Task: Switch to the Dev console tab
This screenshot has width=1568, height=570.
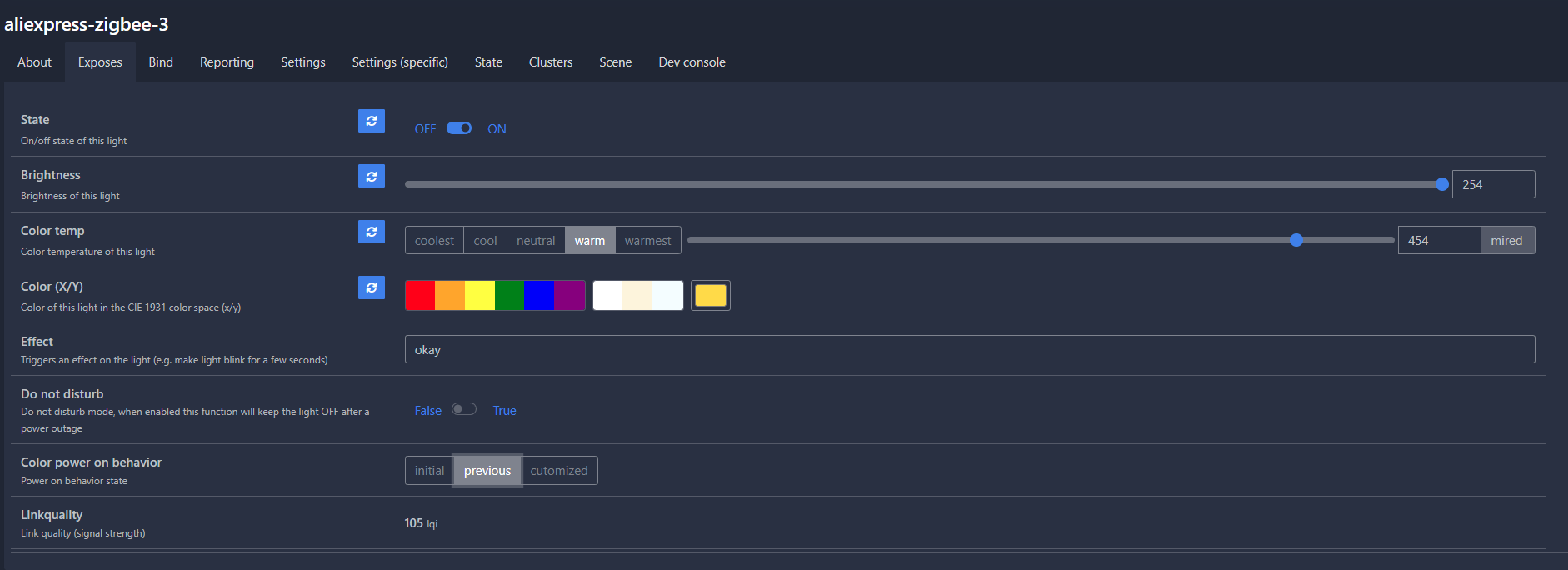Action: [692, 62]
